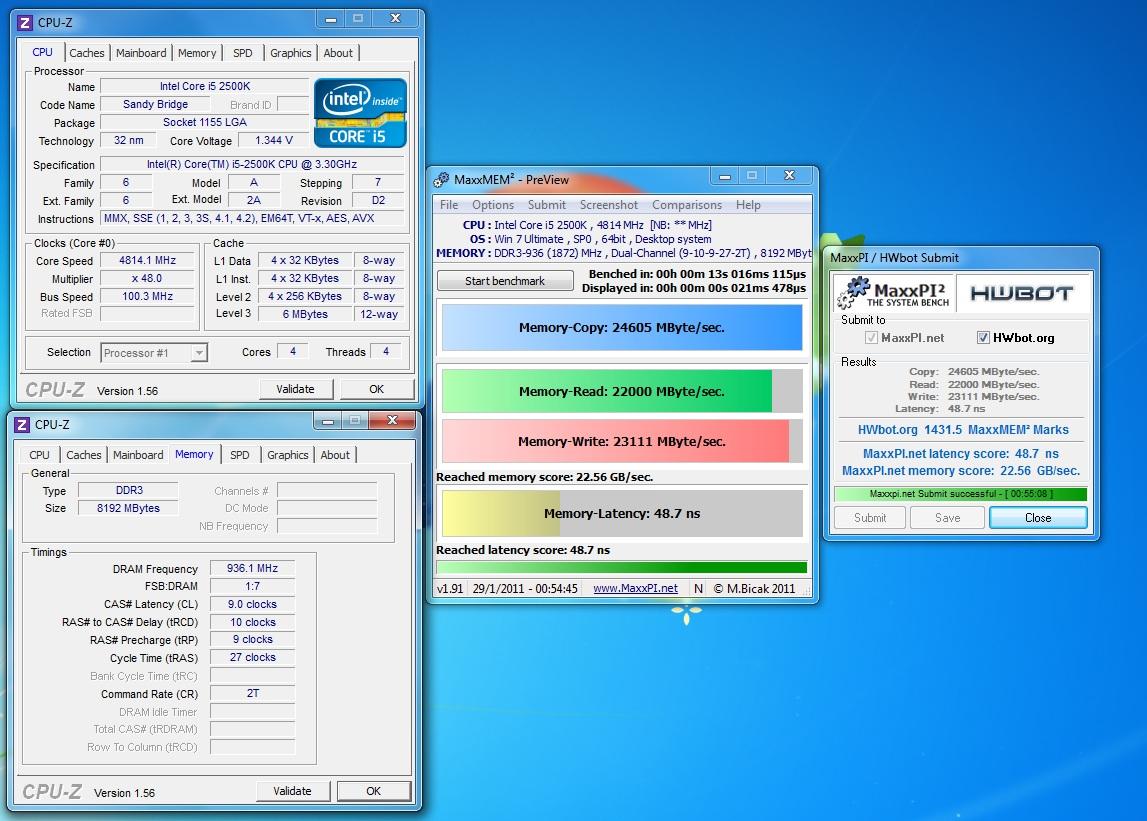Select SPD tab in lower CPU-Z window
The image size is (1147, 821).
239,454
